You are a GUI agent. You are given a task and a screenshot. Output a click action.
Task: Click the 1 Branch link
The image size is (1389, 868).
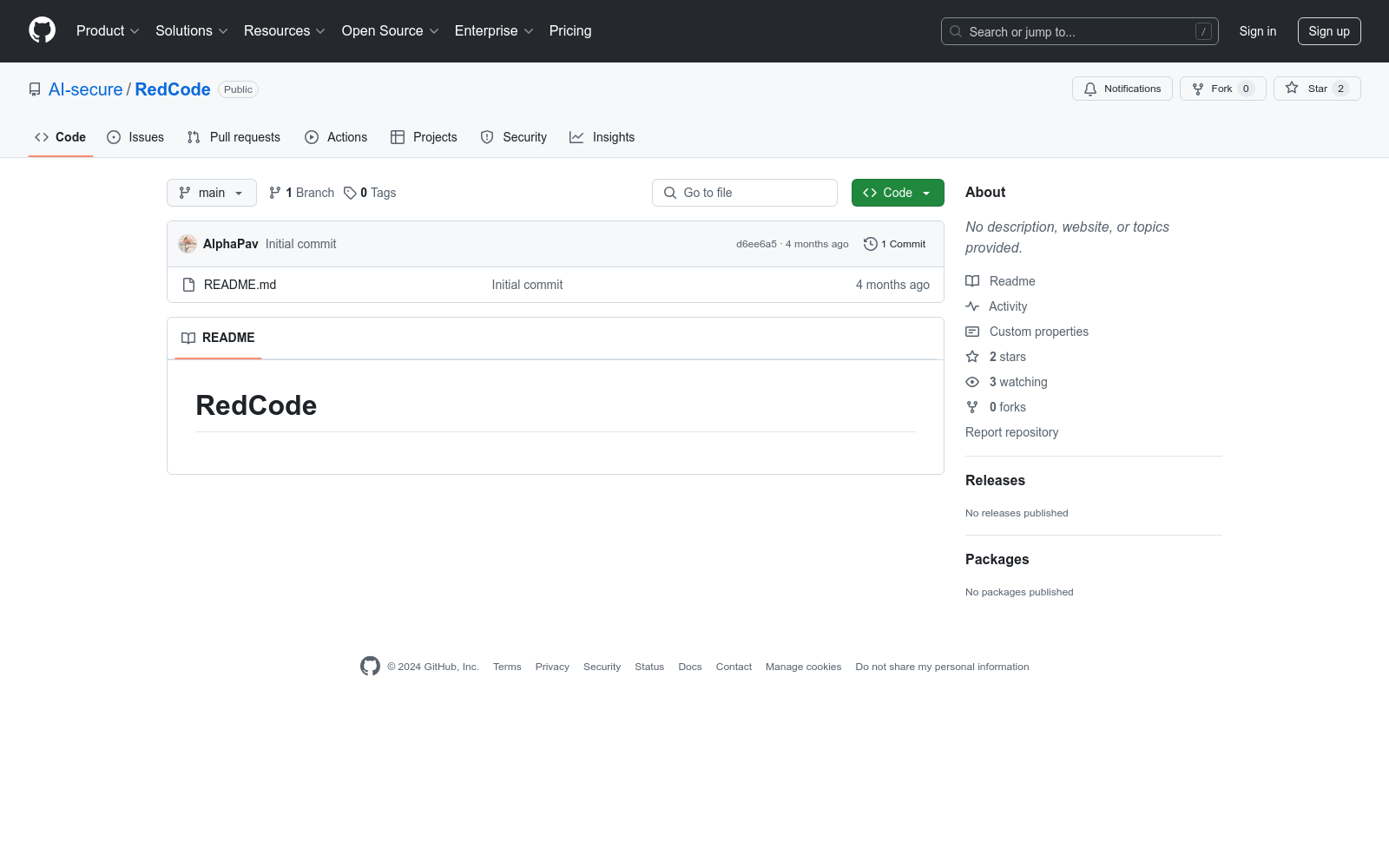[x=301, y=193]
